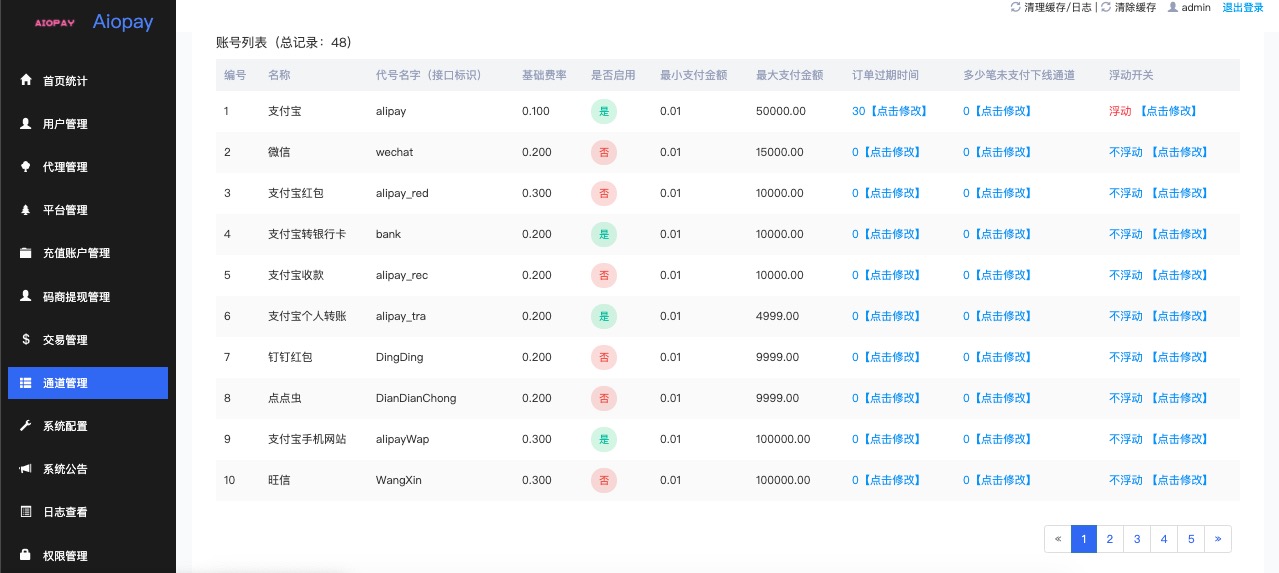Go to next page using » arrow

[x=1218, y=539]
